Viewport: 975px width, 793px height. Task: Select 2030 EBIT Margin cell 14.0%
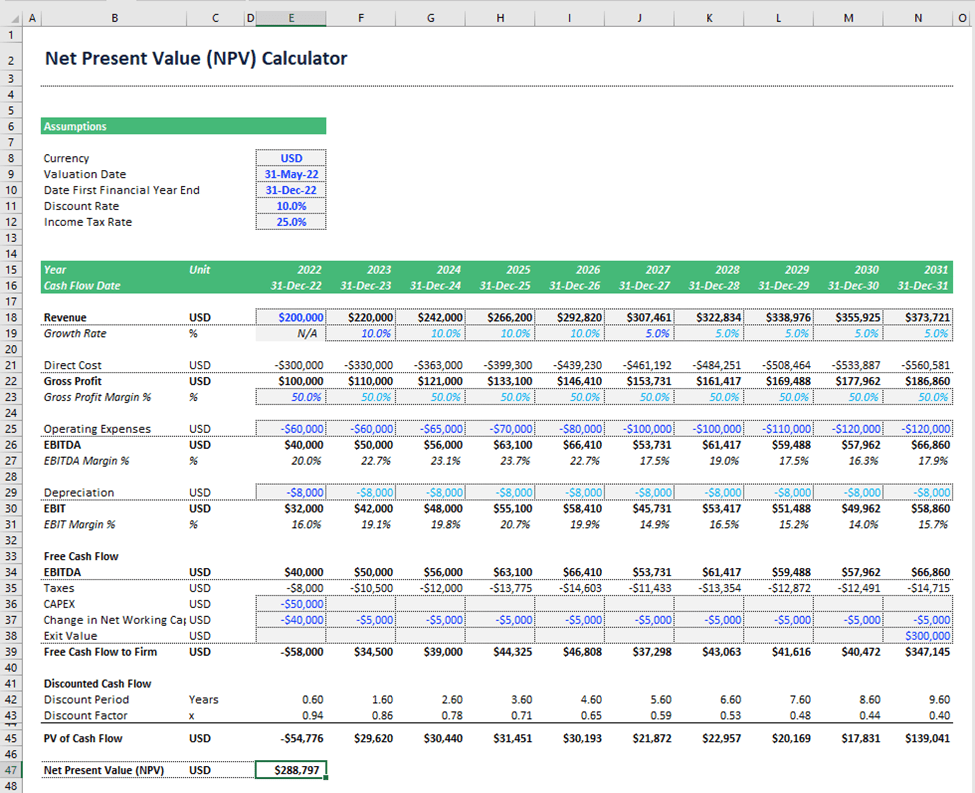(x=848, y=524)
